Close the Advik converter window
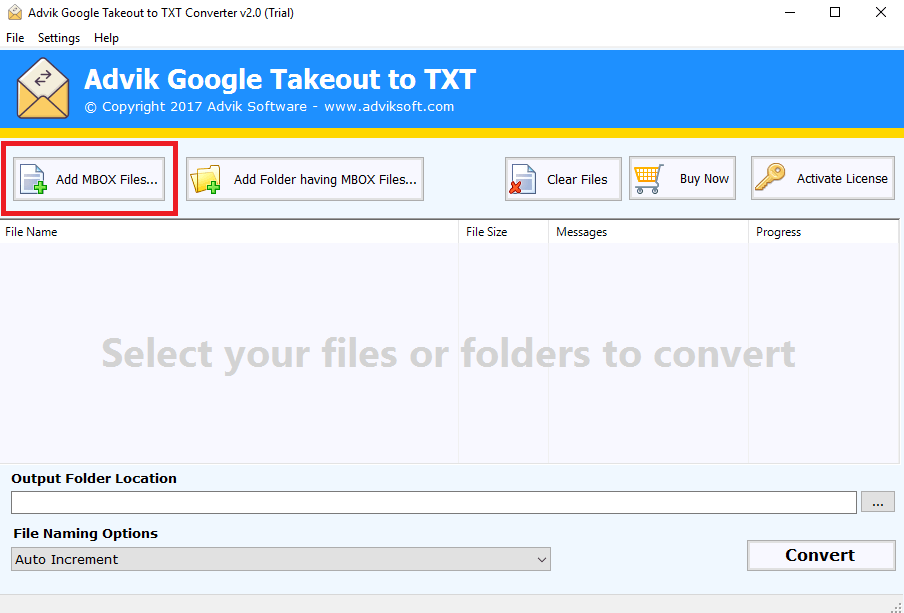 (x=880, y=12)
